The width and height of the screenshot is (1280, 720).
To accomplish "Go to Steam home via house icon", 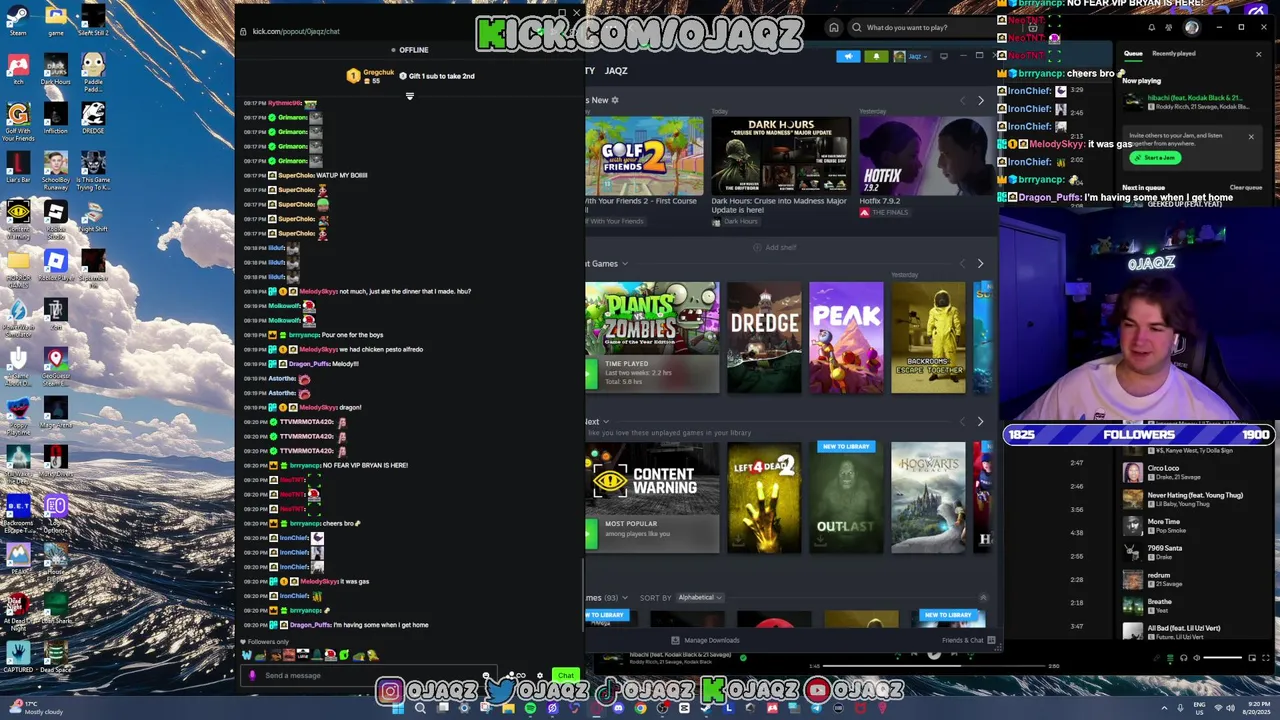I will pos(833,27).
